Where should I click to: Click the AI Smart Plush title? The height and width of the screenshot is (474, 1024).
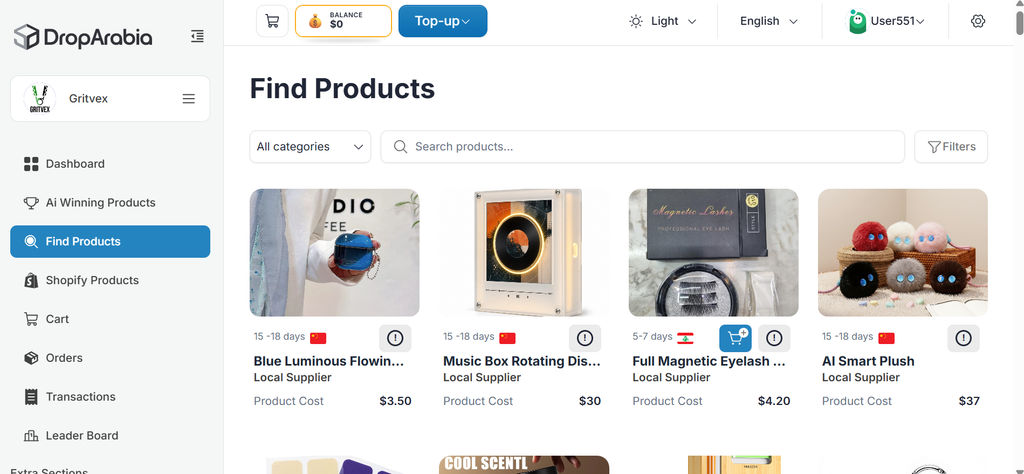coord(868,361)
